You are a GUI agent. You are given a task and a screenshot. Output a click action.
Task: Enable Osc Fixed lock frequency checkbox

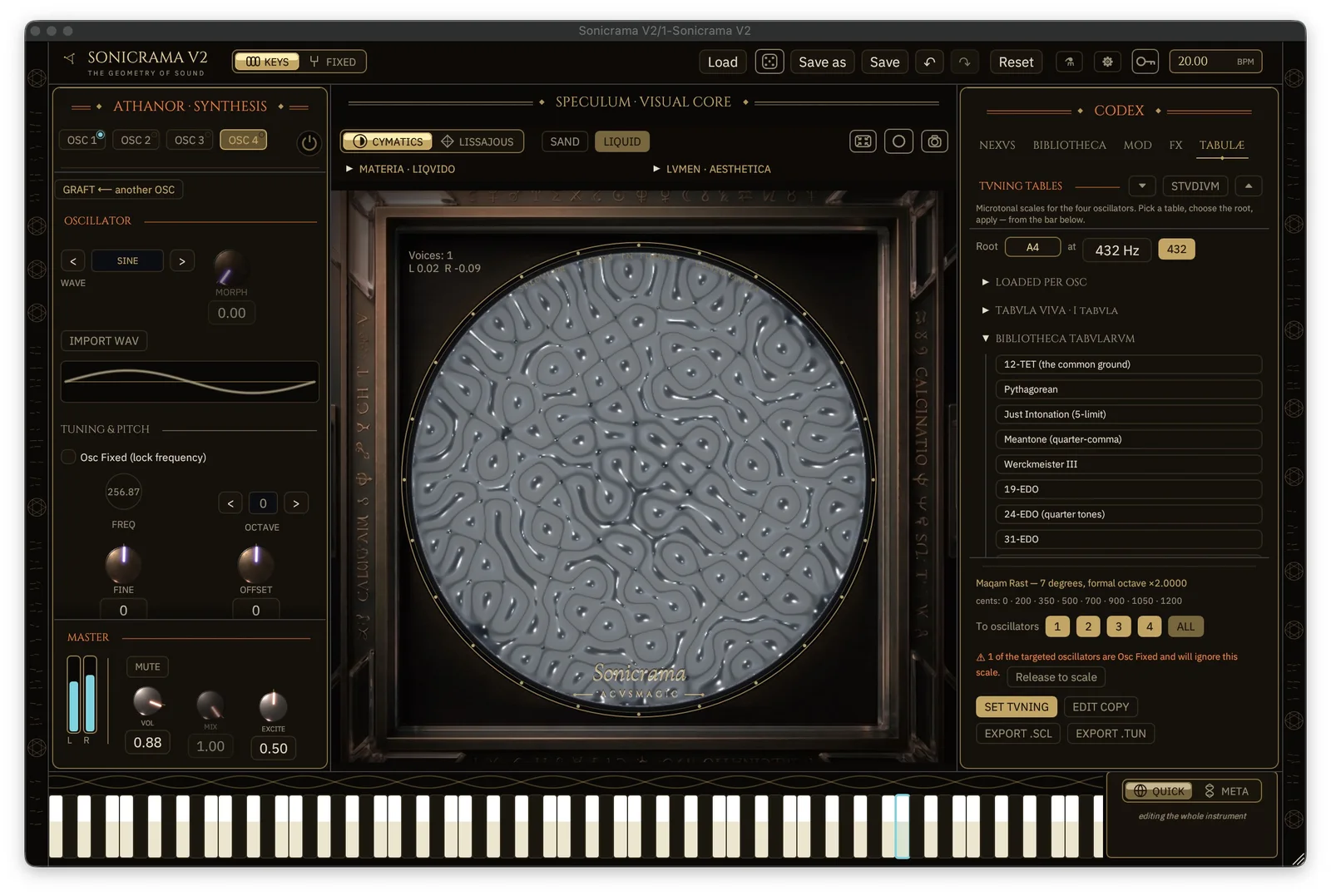pyautogui.click(x=69, y=457)
